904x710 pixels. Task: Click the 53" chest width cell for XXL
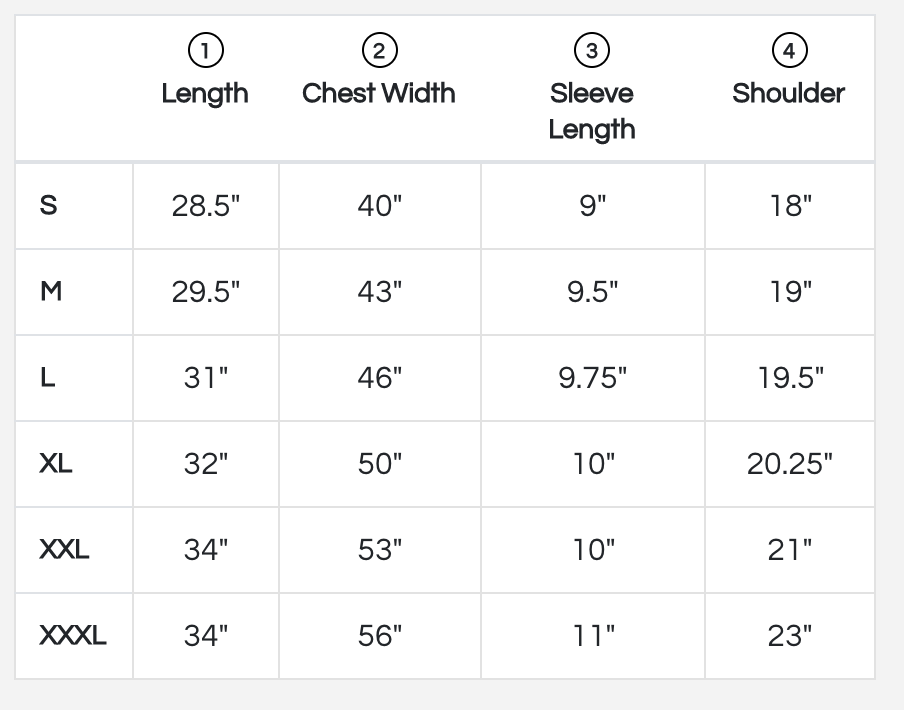click(380, 550)
